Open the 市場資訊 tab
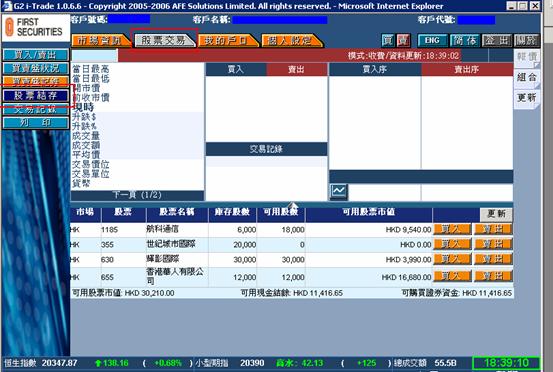This screenshot has height=372, width=553. [101, 41]
